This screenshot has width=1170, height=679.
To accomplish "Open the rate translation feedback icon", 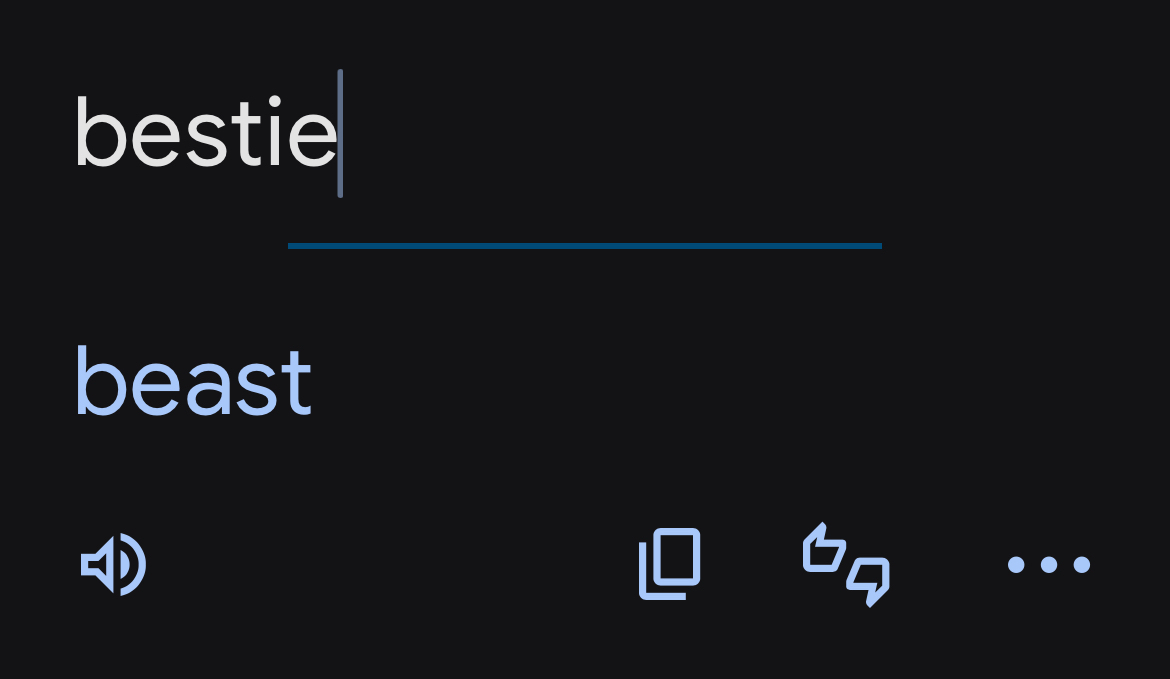I will pos(846,564).
